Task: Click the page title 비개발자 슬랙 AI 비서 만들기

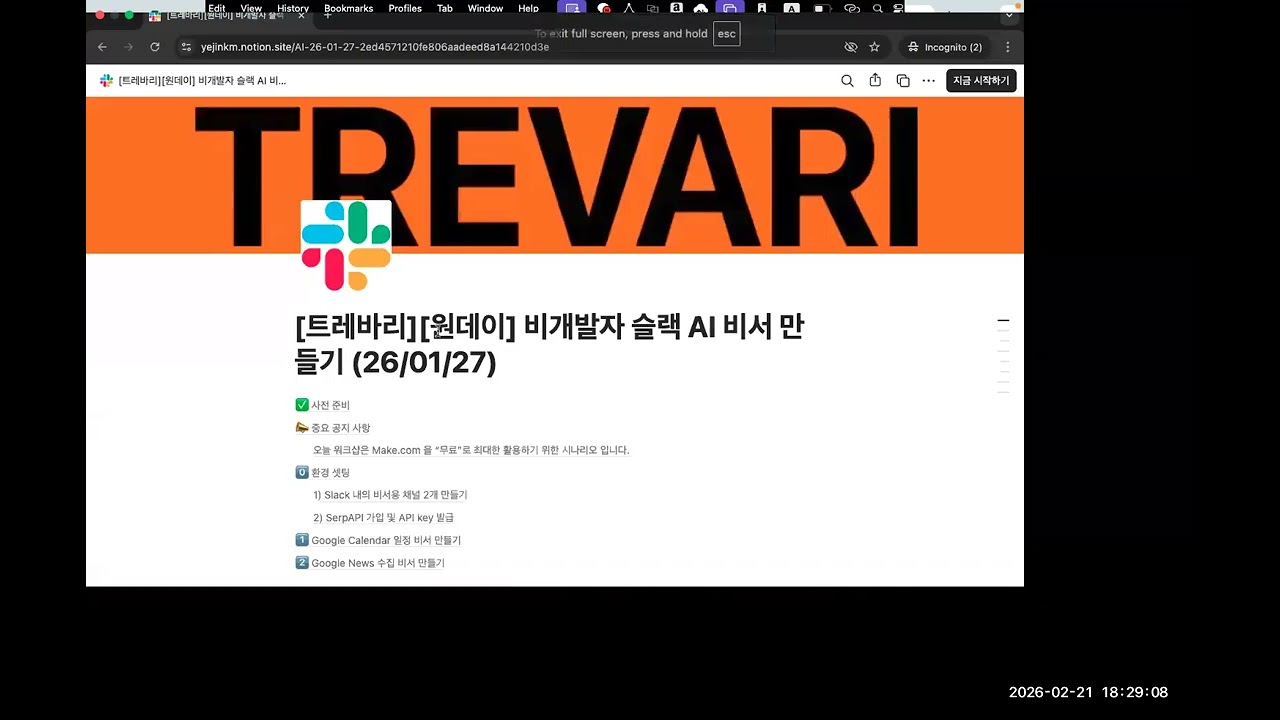Action: pyautogui.click(x=550, y=344)
